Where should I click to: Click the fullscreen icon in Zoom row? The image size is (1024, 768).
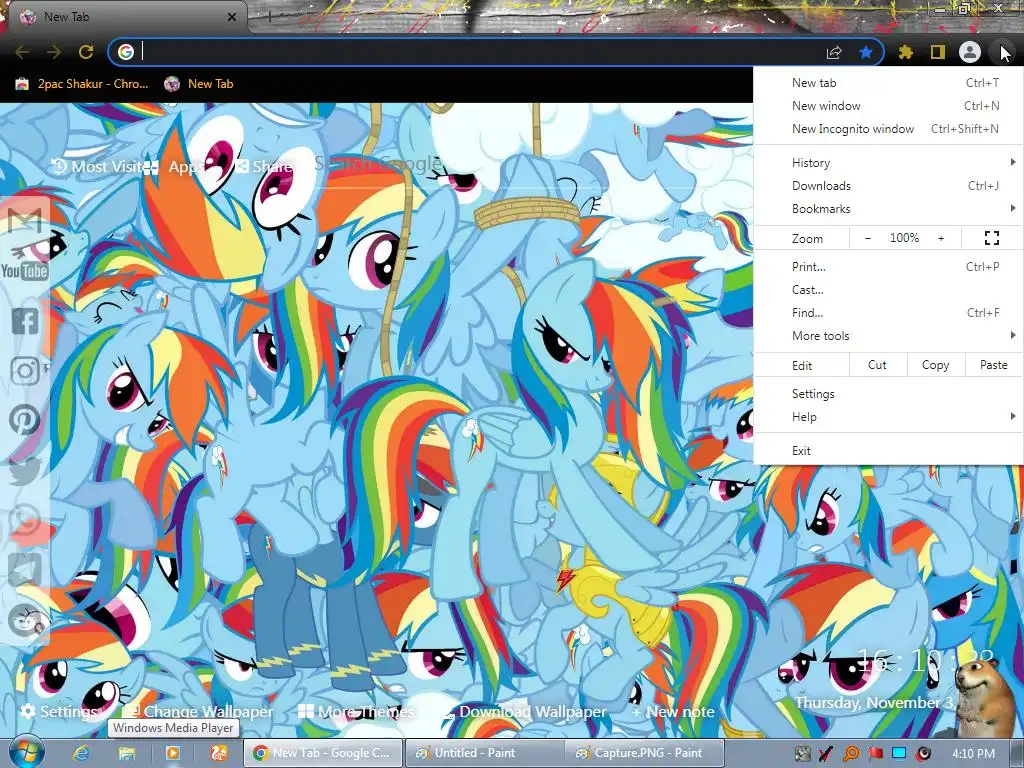click(x=991, y=238)
